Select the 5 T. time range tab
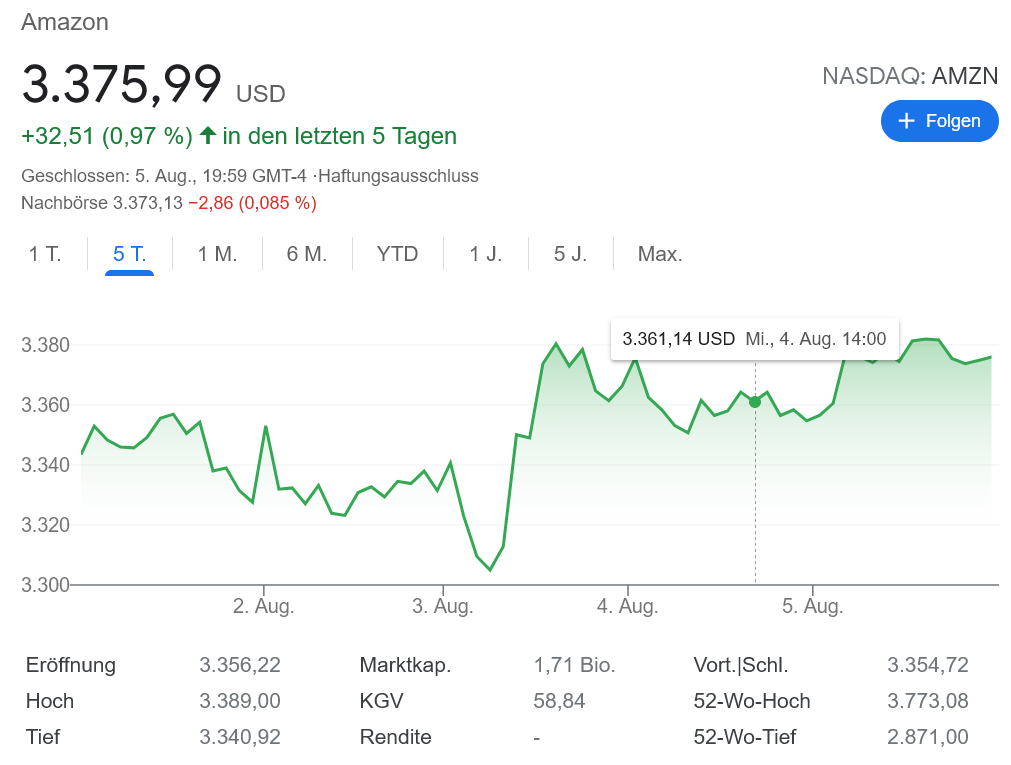Viewport: 1011px width, 765px height. pos(130,254)
